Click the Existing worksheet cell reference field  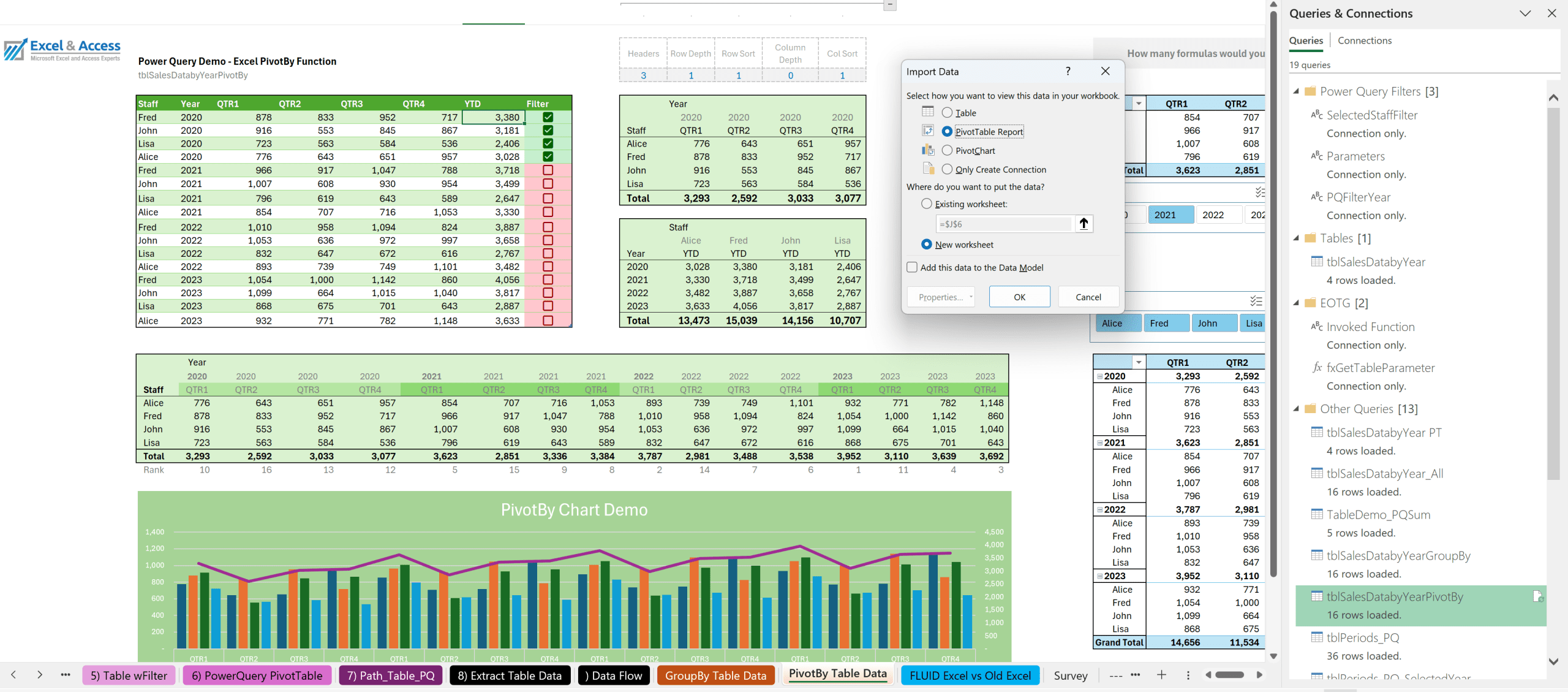pyautogui.click(x=1003, y=224)
